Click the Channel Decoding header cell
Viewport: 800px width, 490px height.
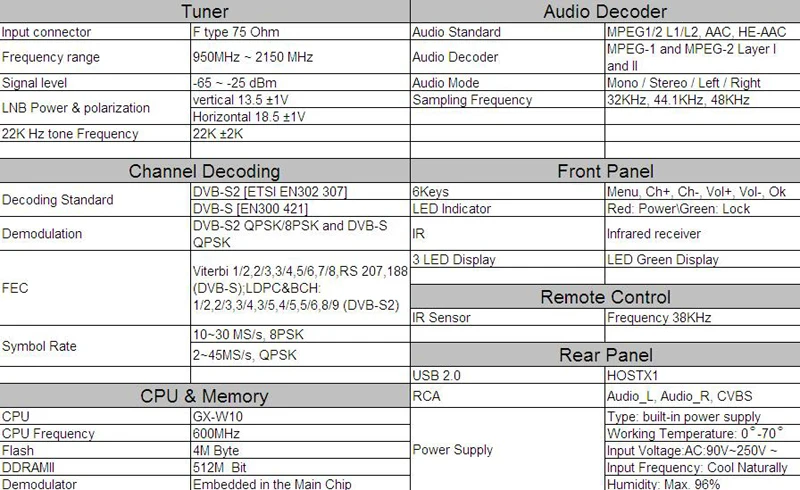205,171
